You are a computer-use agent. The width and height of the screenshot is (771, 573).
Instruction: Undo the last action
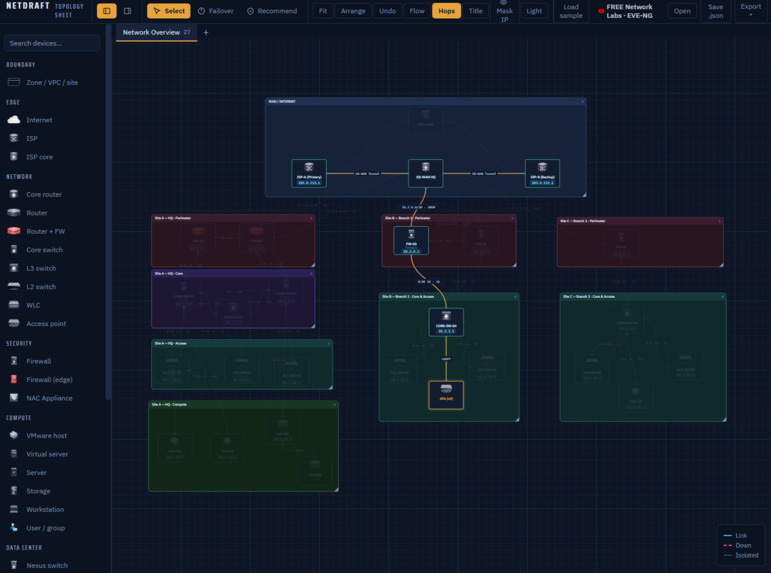tap(387, 11)
